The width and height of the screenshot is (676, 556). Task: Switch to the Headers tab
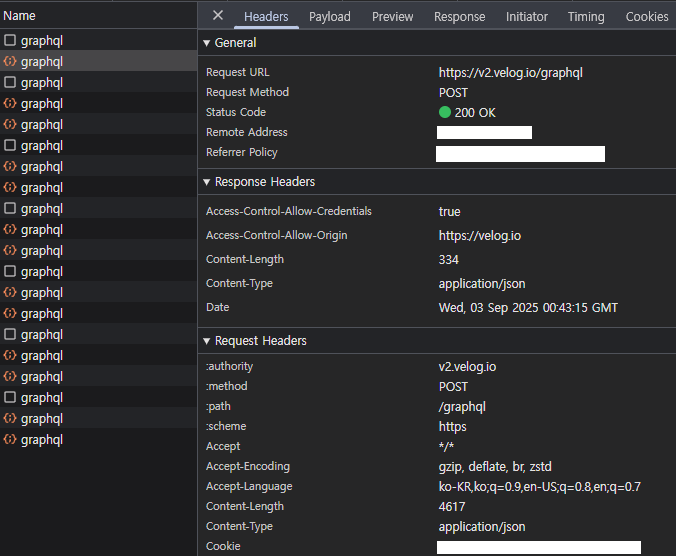tap(266, 17)
